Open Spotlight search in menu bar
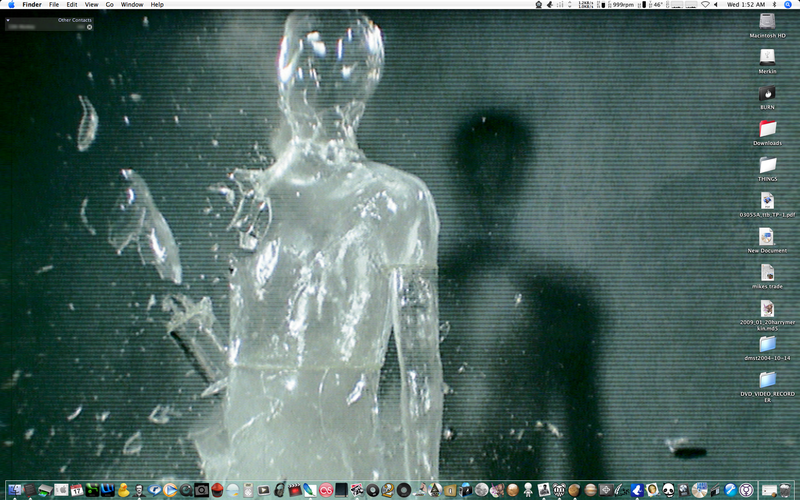This screenshot has height=500, width=800. 788,5
